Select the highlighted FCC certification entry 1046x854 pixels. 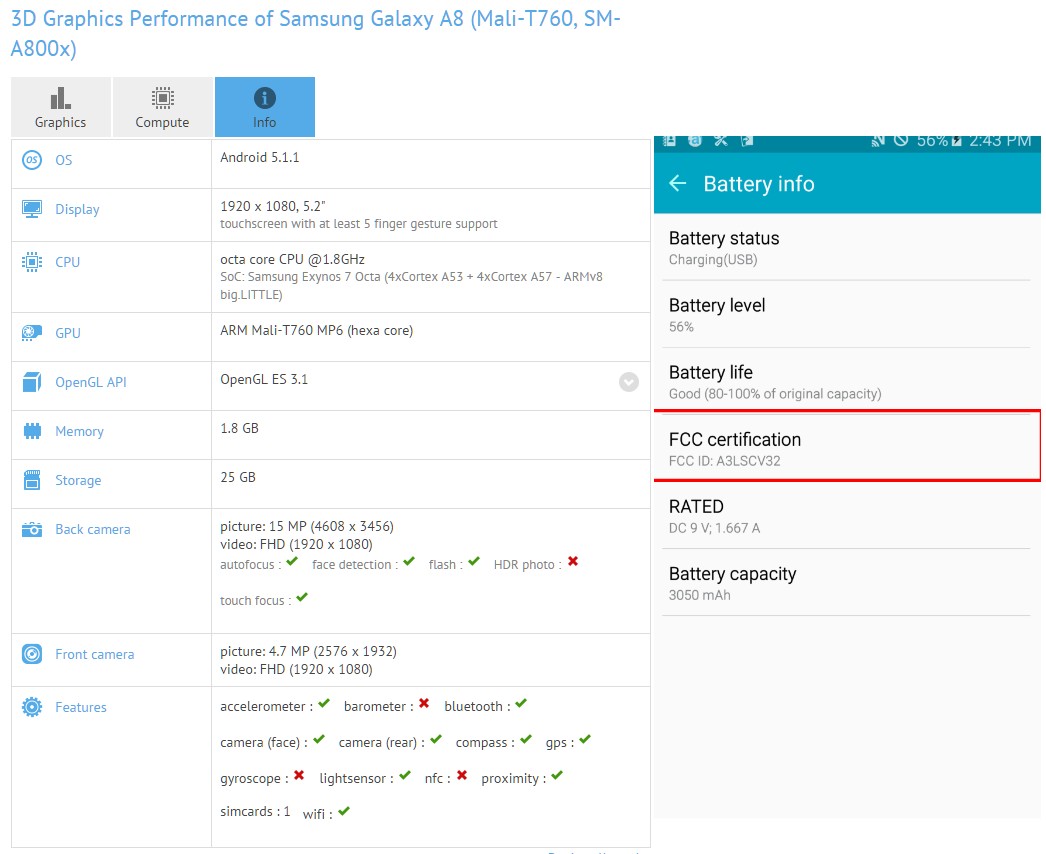847,448
